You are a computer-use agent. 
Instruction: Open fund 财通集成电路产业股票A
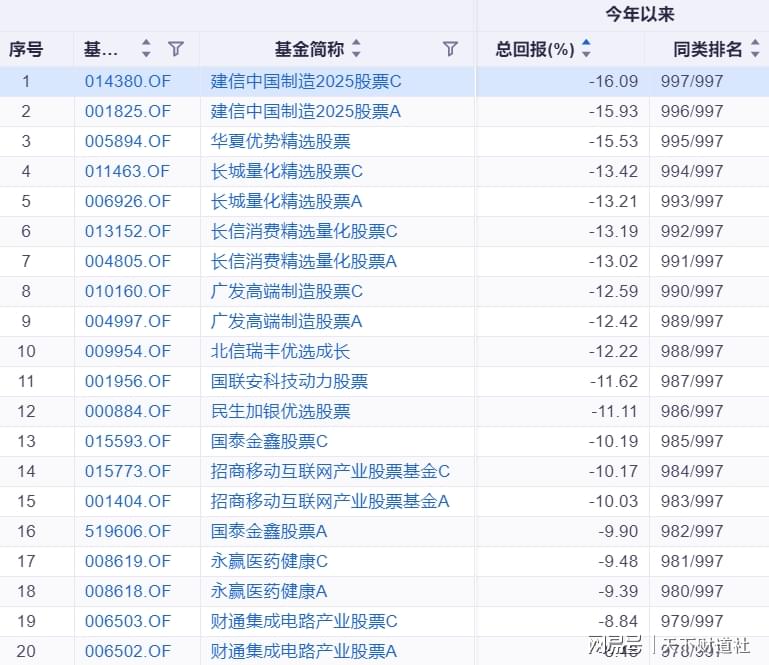pyautogui.click(x=304, y=651)
